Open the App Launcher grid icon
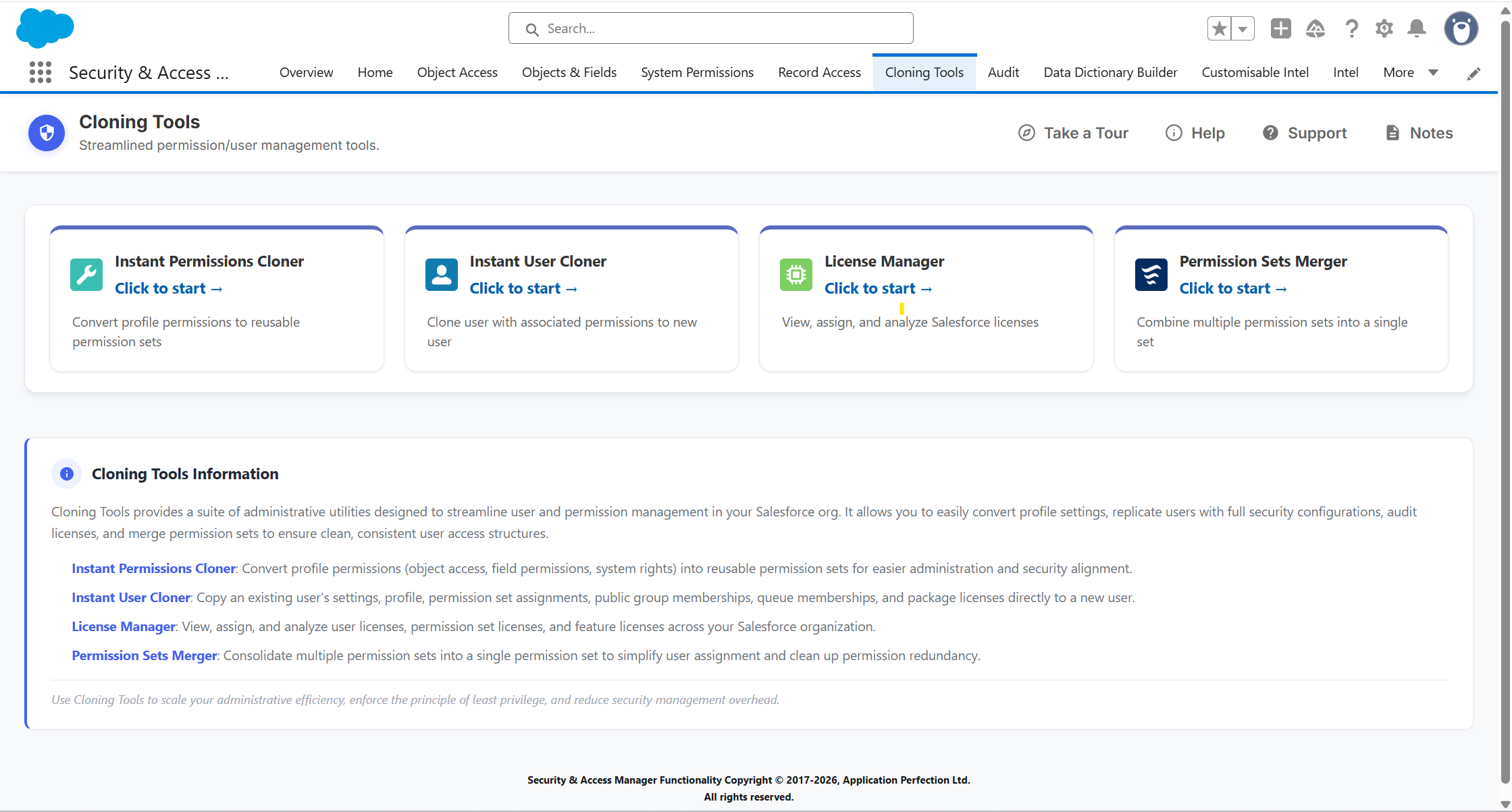1512x812 pixels. [41, 72]
